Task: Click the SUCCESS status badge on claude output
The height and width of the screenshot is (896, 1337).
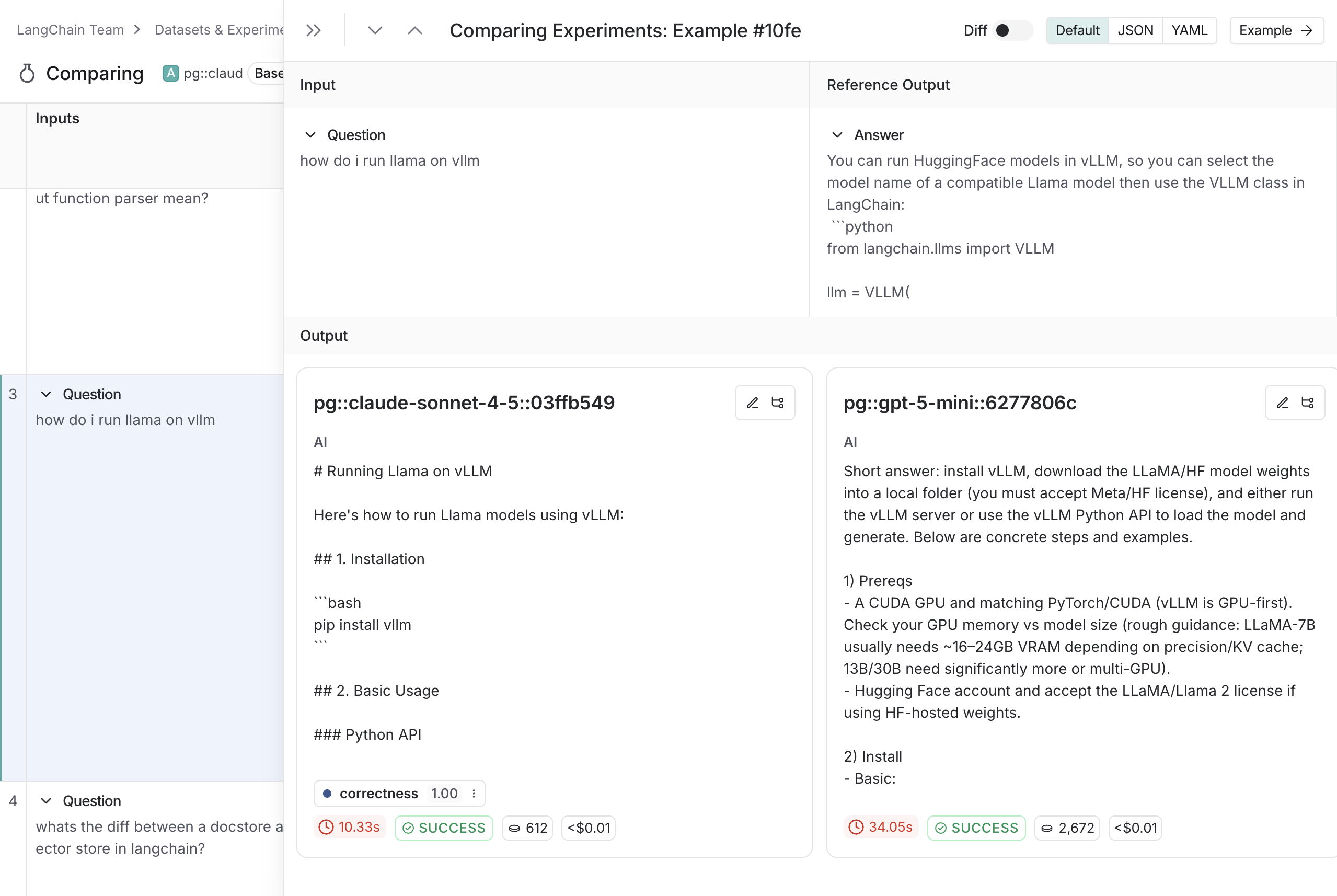Action: coord(443,828)
